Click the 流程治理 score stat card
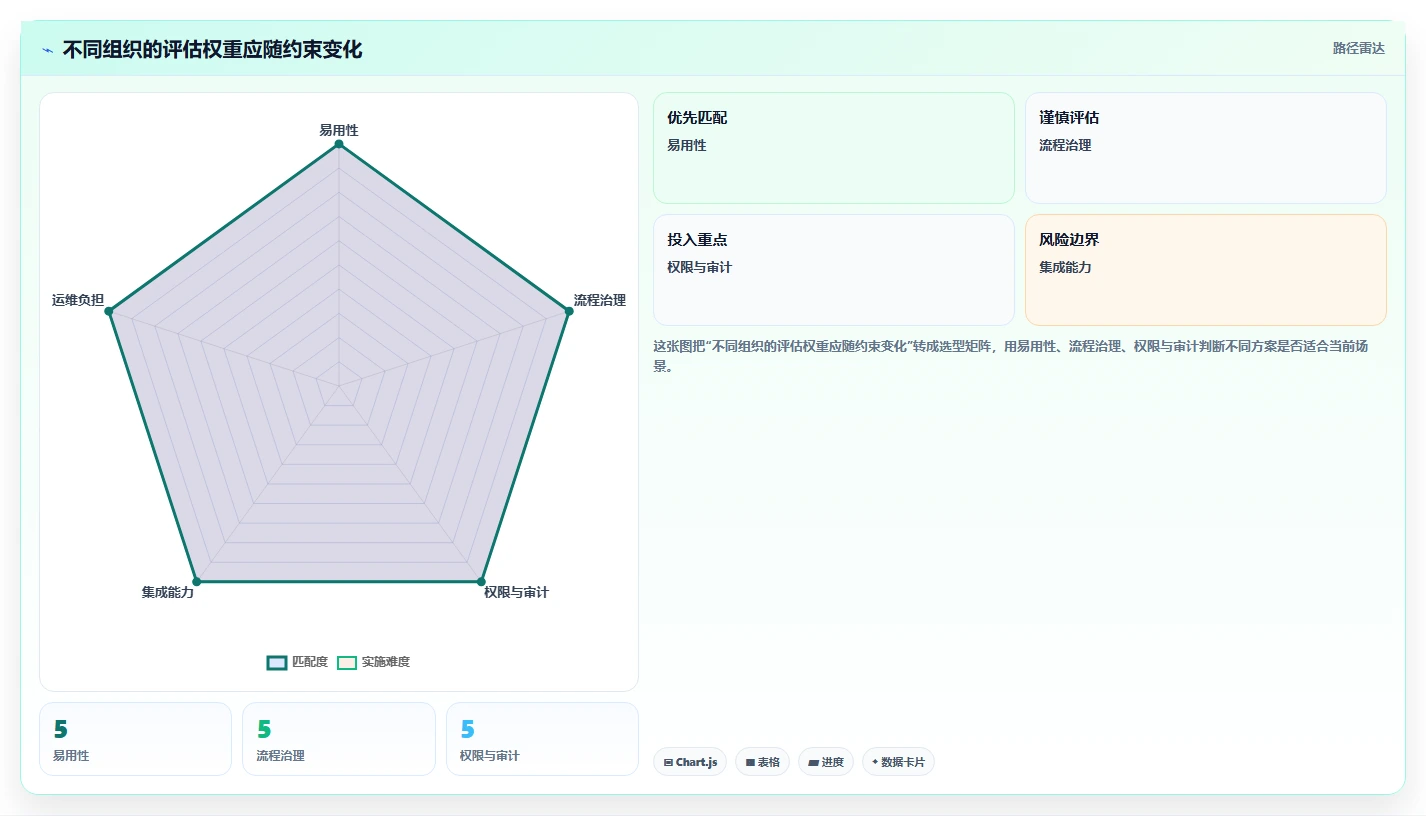 click(x=339, y=739)
